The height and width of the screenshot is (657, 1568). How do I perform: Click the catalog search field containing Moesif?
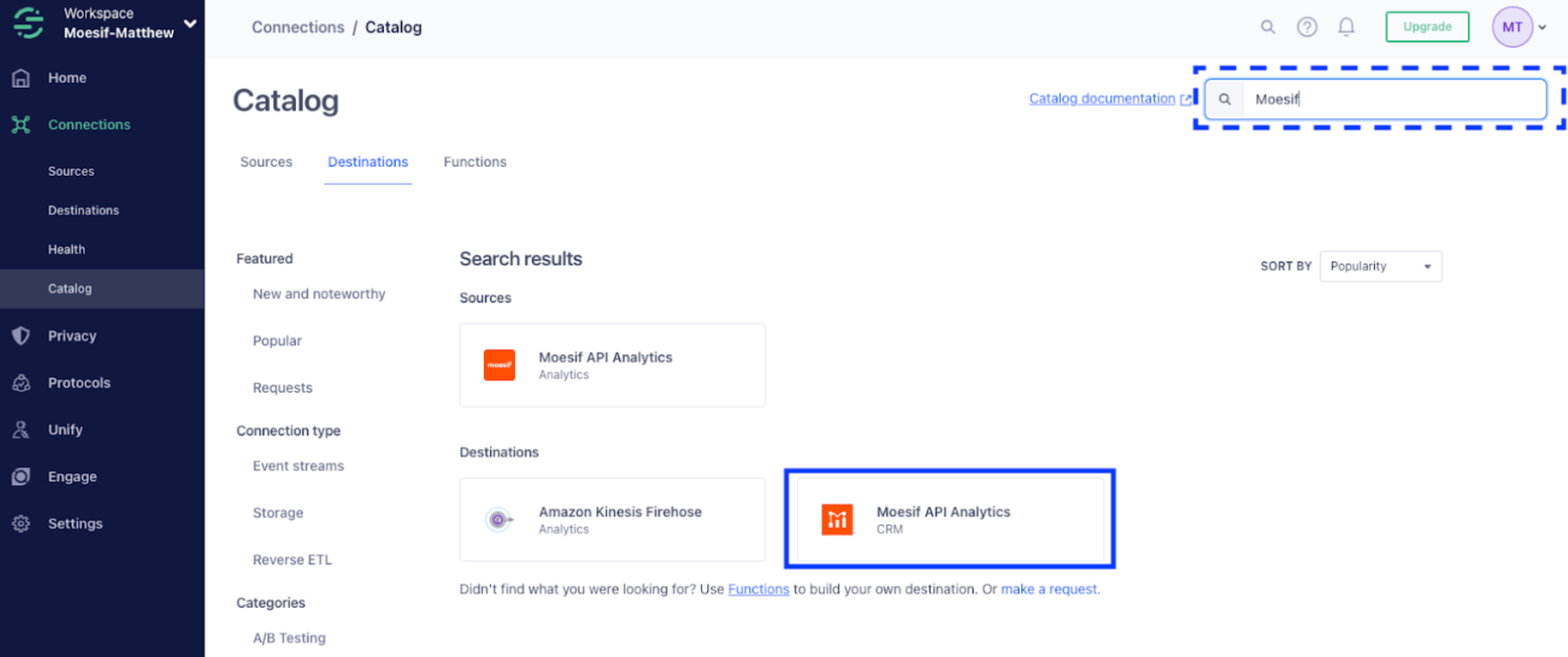[x=1376, y=99]
